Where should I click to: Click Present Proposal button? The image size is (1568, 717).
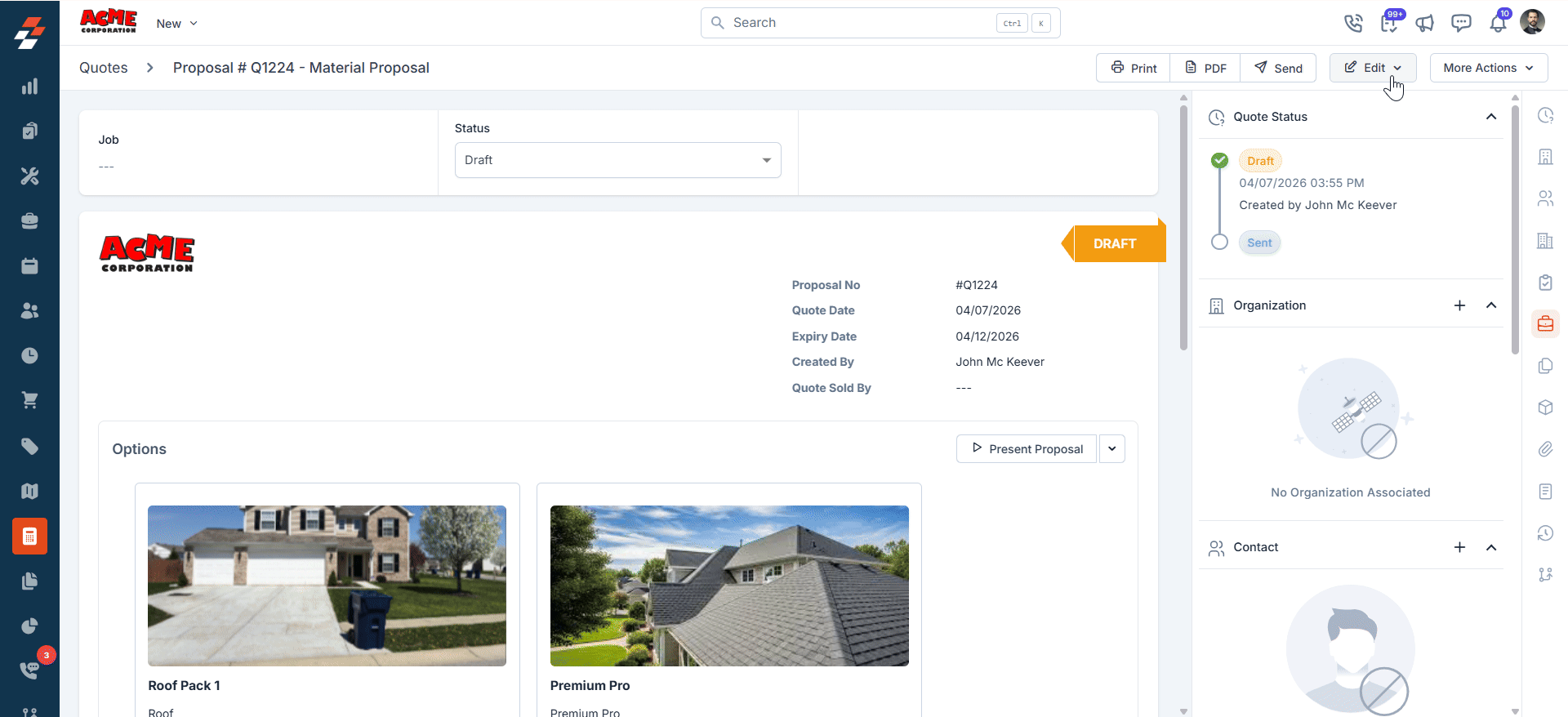pyautogui.click(x=1027, y=448)
